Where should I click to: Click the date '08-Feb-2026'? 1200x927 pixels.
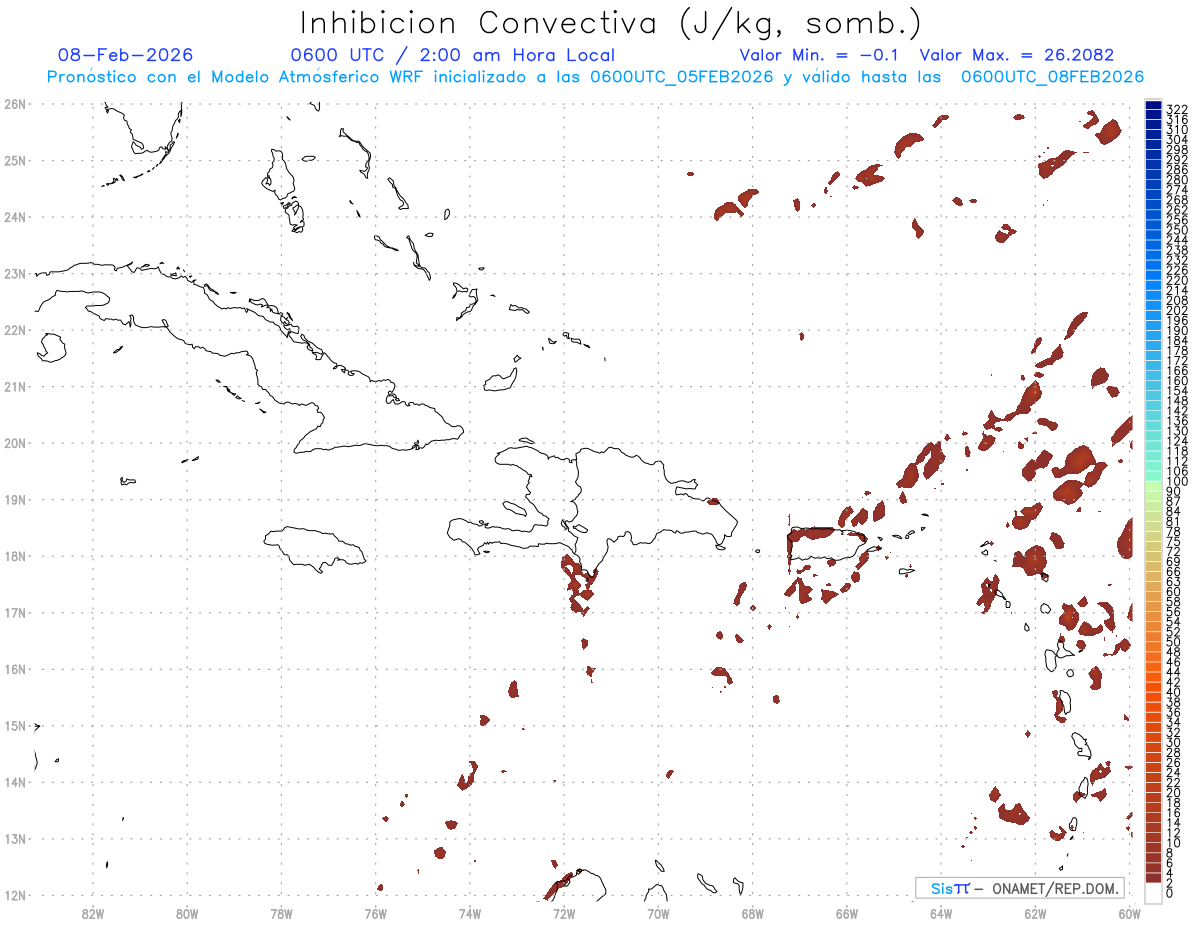point(126,55)
